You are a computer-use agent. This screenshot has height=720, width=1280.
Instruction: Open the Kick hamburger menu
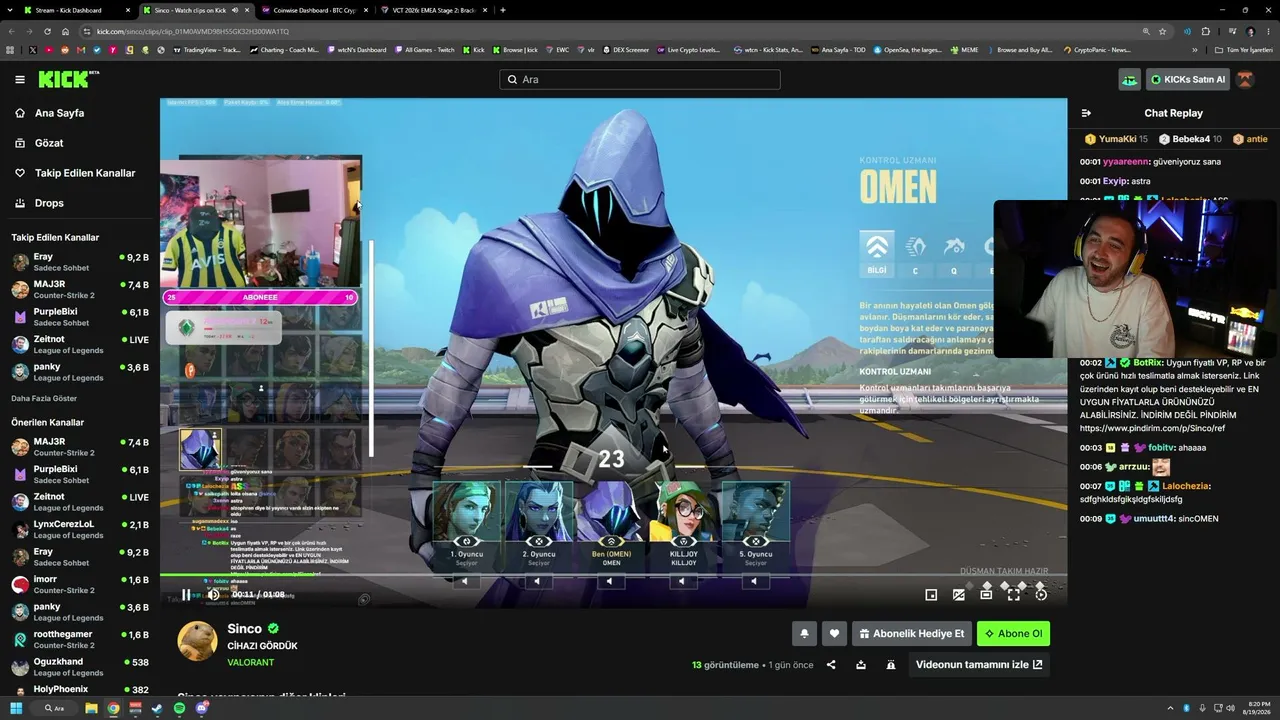coord(20,79)
